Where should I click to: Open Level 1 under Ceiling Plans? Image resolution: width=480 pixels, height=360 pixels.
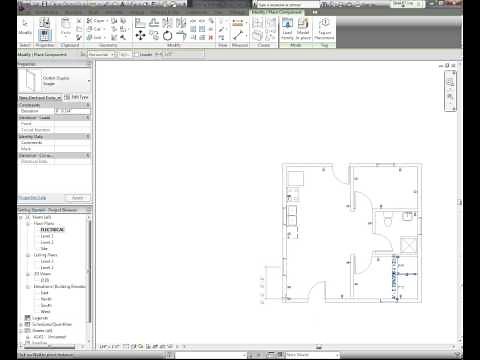47,261
